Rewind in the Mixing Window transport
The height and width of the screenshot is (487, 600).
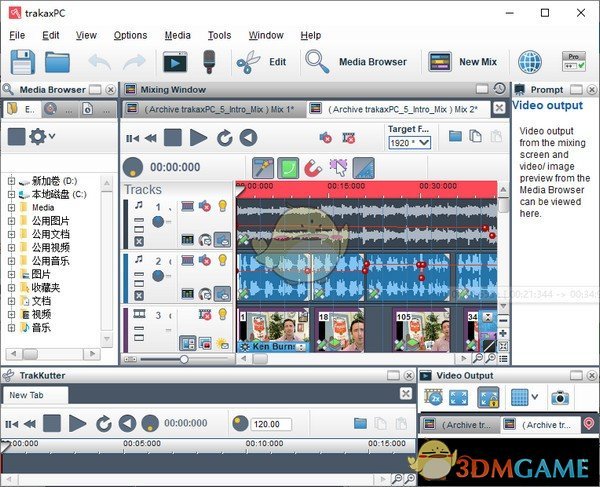151,138
